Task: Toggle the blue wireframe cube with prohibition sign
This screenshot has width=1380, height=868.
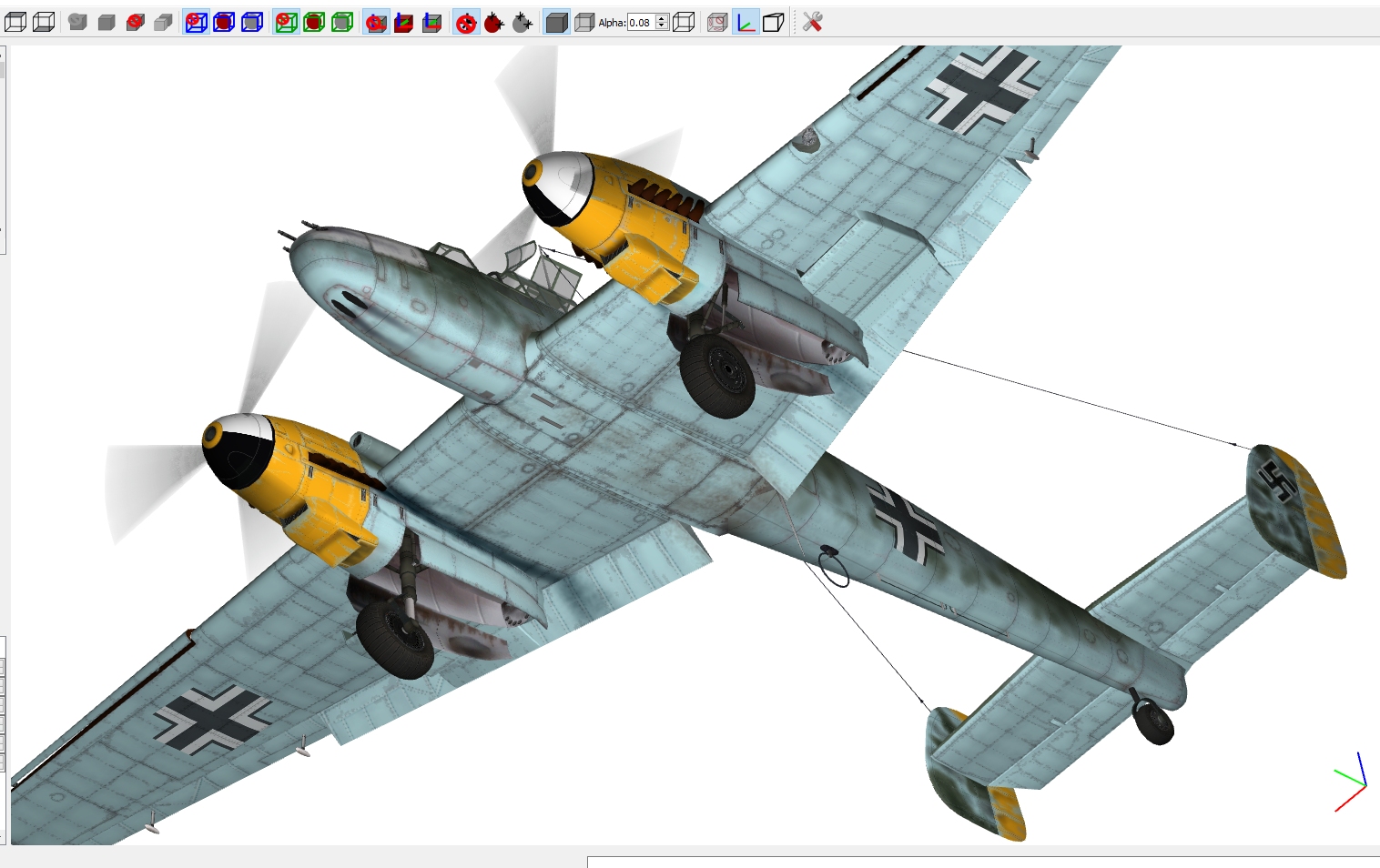Action: point(196,22)
